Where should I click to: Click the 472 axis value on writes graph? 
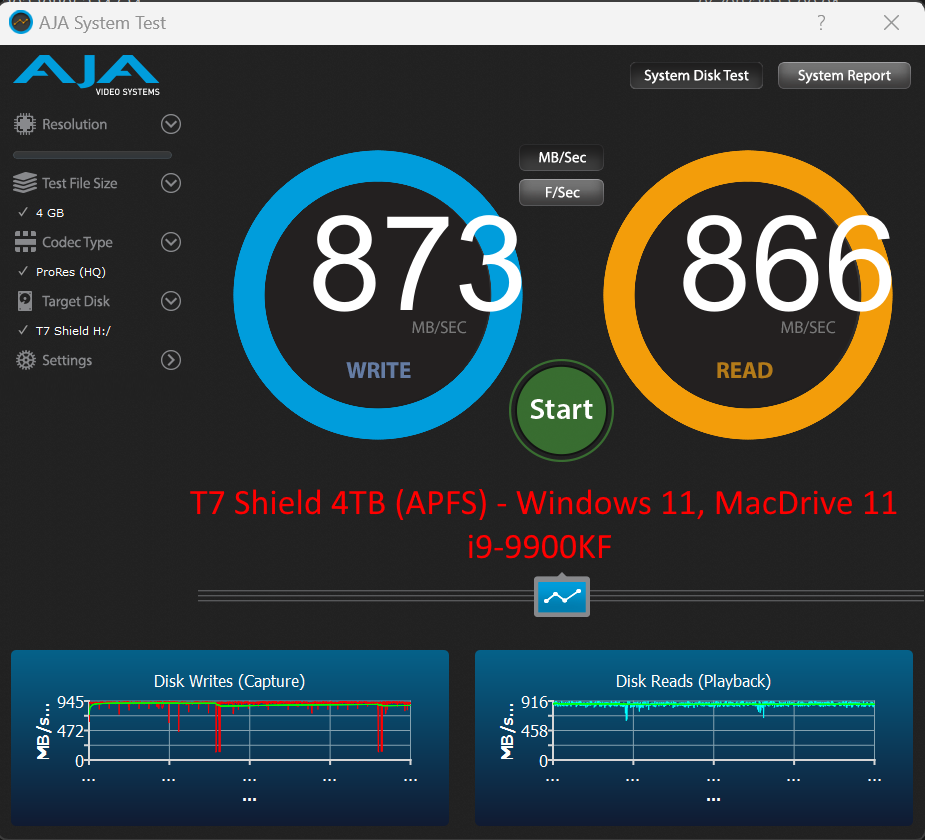[70, 731]
